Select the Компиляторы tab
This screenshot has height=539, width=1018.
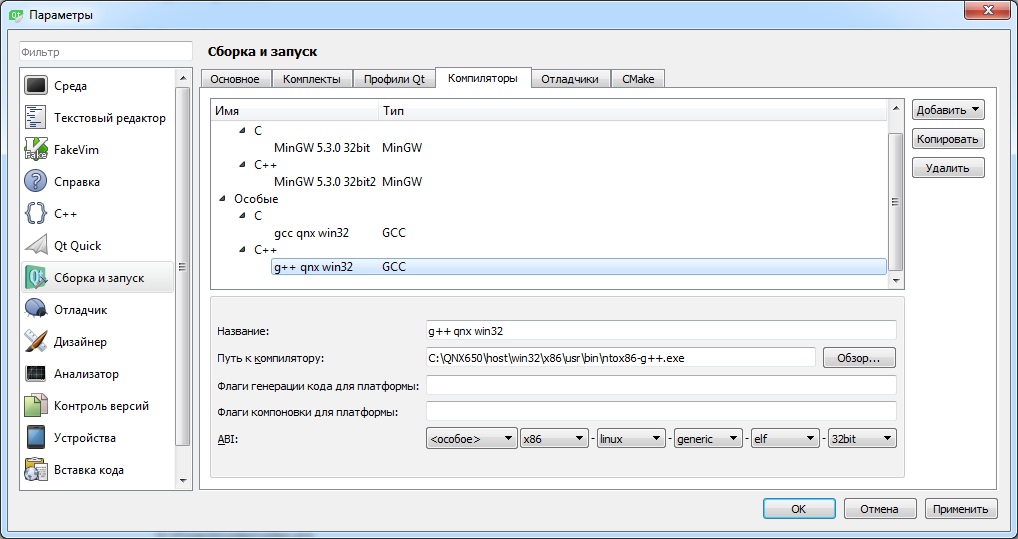[483, 78]
